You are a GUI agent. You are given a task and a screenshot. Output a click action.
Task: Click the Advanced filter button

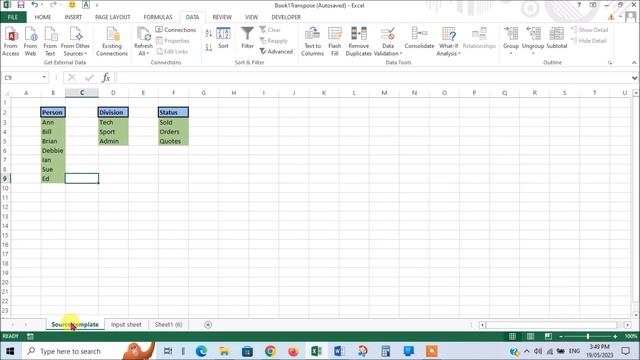[x=276, y=51]
